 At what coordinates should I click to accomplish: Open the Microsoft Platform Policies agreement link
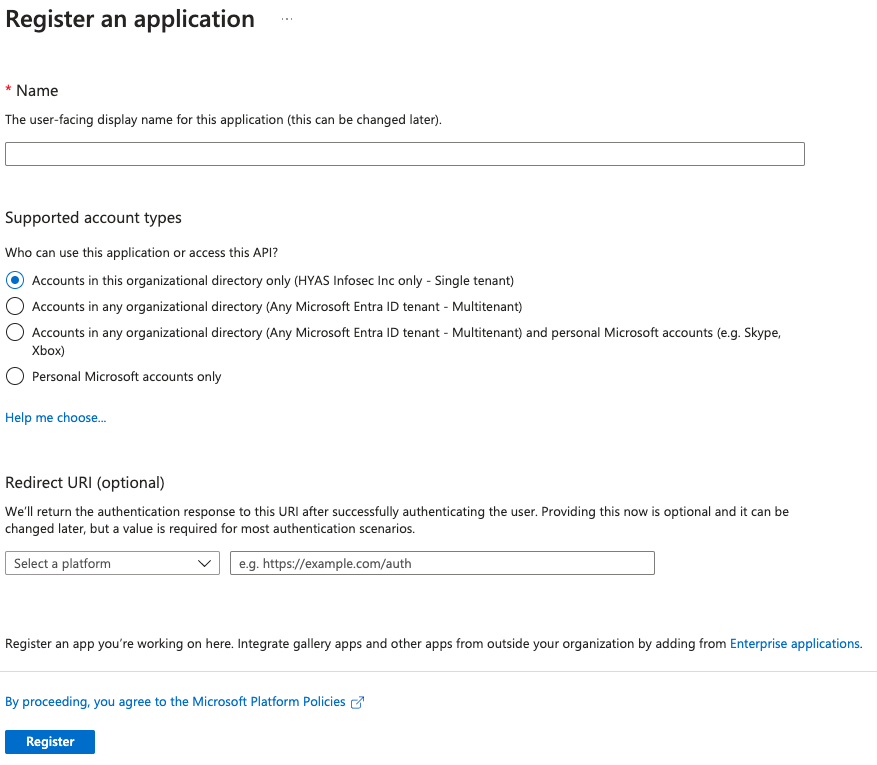pyautogui.click(x=175, y=702)
